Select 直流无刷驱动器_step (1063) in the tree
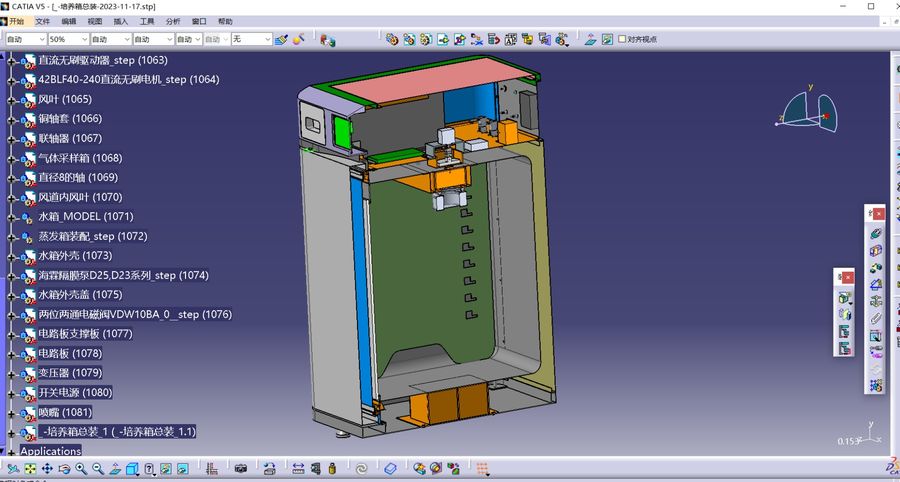 coord(103,60)
